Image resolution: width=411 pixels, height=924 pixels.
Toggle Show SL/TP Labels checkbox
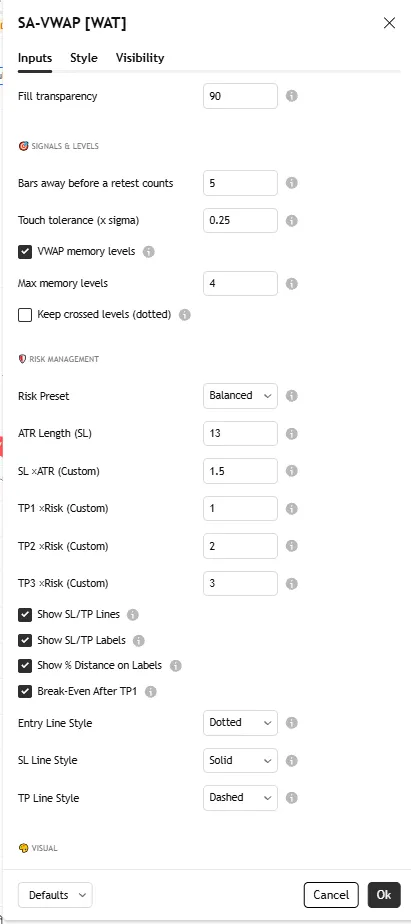click(x=25, y=641)
